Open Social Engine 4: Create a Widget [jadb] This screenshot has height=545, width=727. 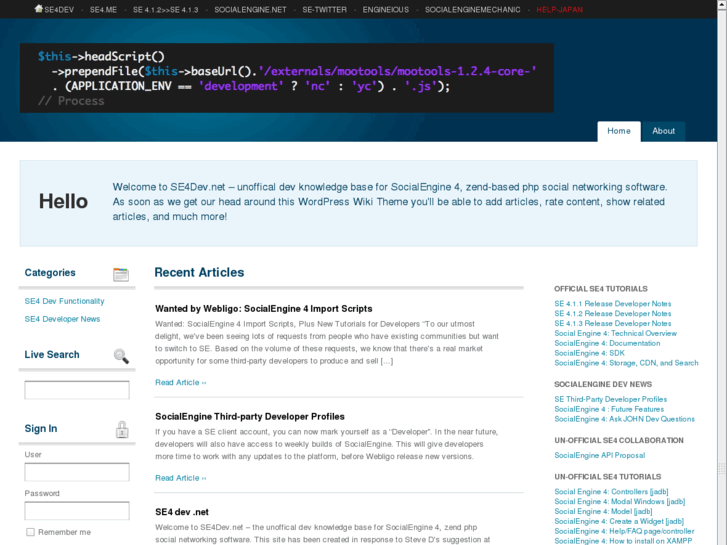point(619,521)
